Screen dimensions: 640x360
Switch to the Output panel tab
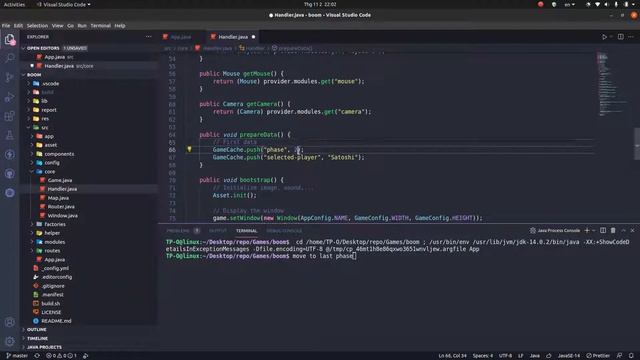coord(218,231)
